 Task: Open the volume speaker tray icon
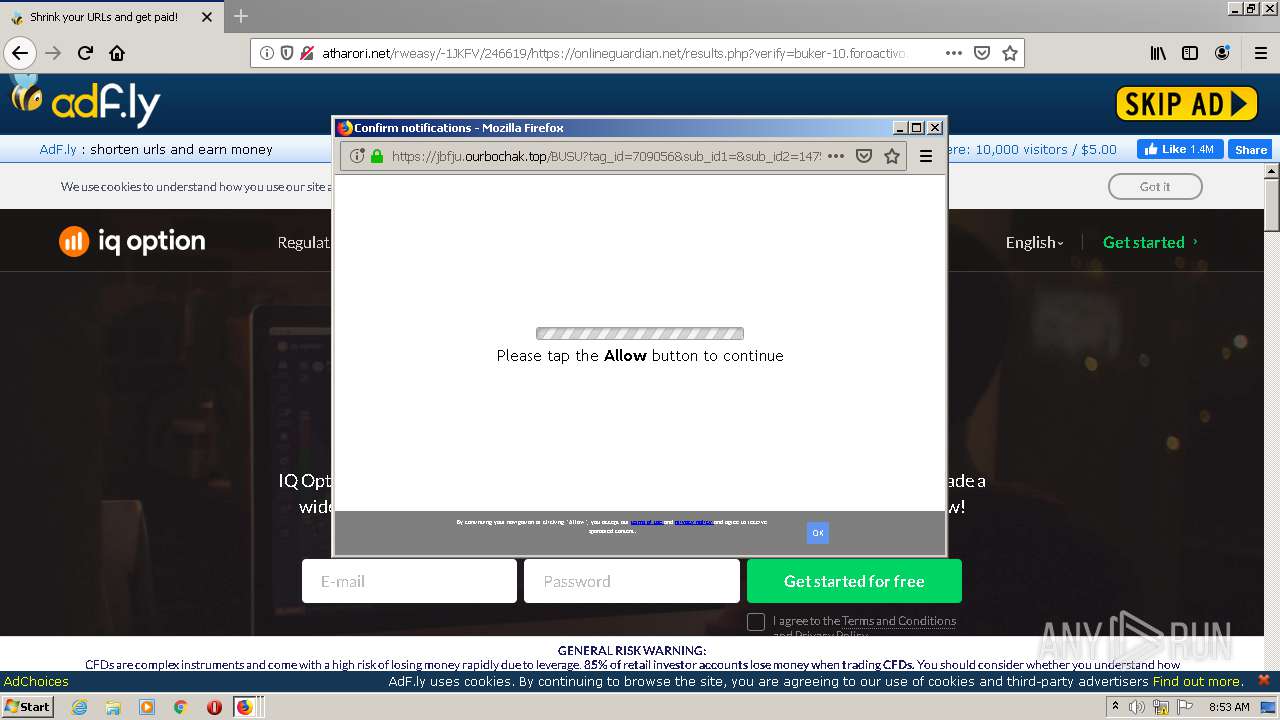(1138, 707)
